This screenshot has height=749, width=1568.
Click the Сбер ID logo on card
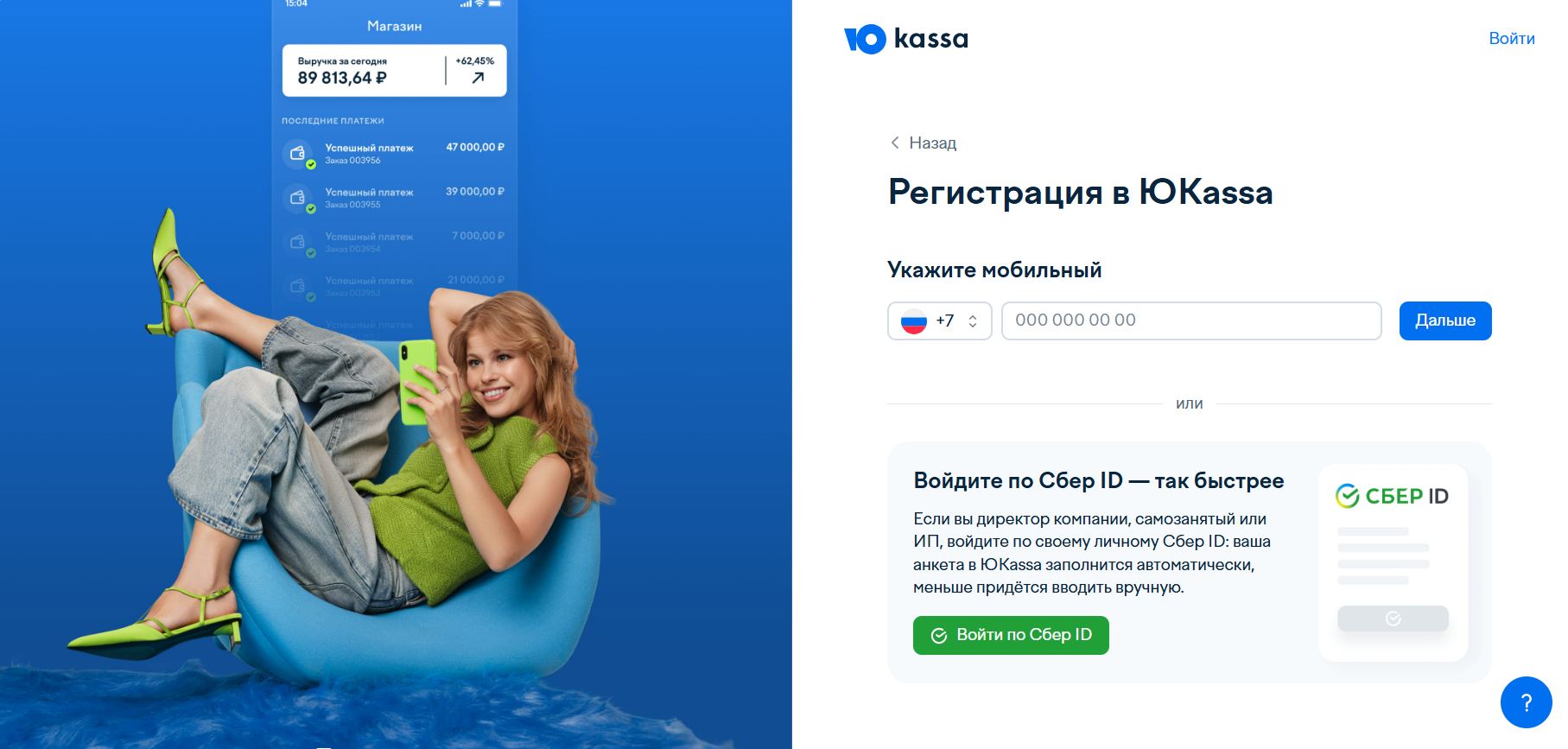point(1392,496)
